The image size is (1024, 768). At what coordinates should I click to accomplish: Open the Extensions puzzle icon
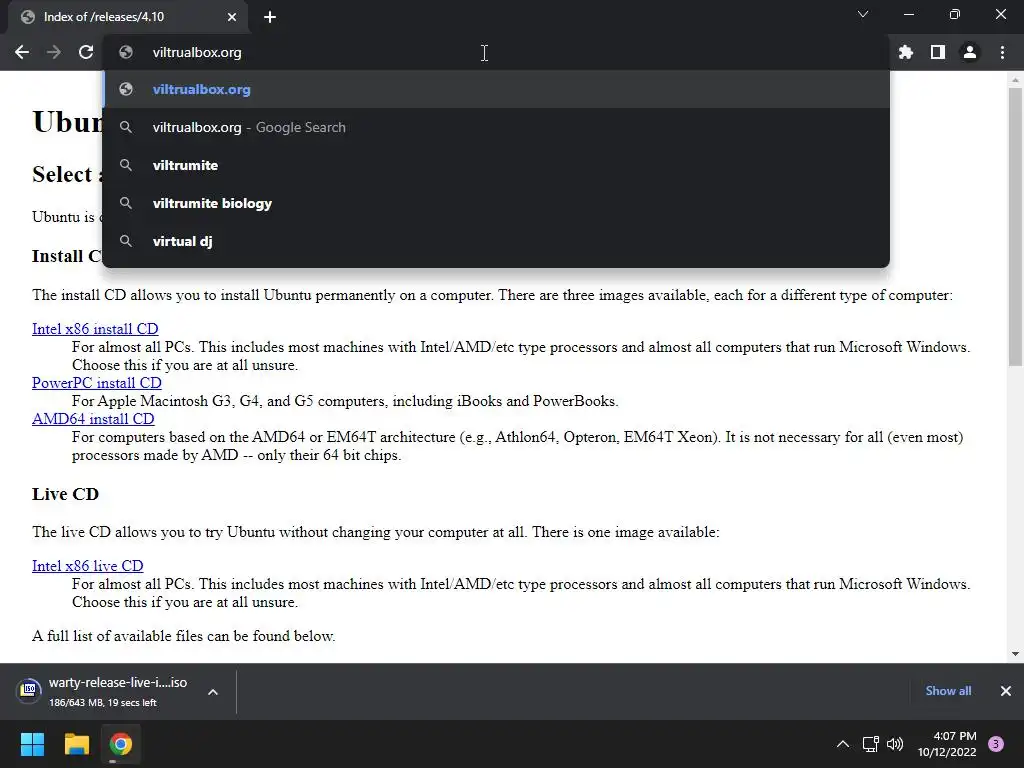[906, 52]
